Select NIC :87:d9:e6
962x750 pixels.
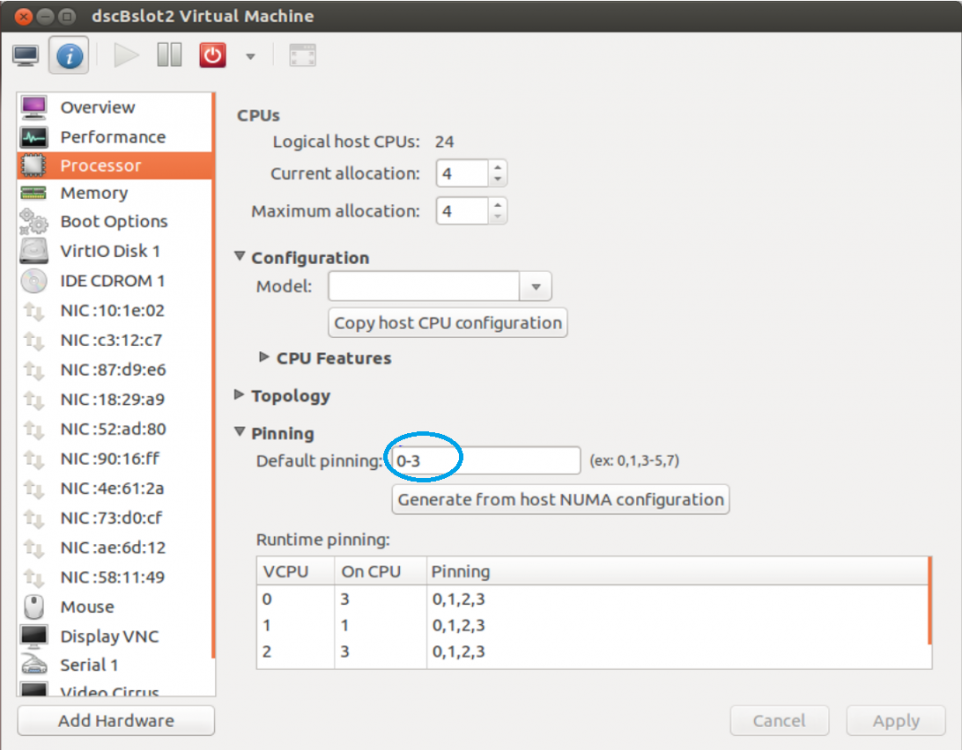[x=115, y=370]
